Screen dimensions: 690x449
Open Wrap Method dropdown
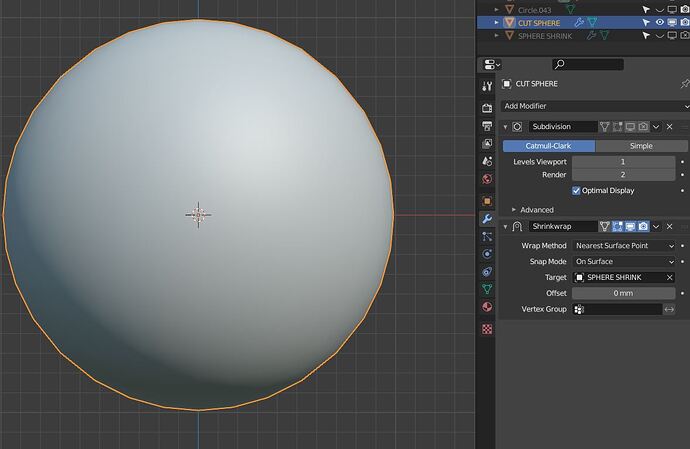click(624, 246)
